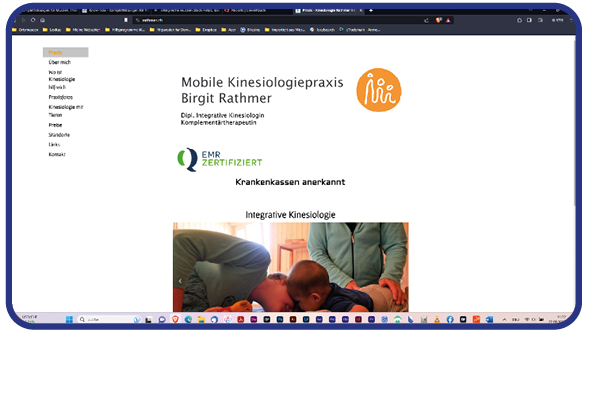Show previous slideshow photo with left arrow
This screenshot has width=591, height=413.
coord(180,281)
